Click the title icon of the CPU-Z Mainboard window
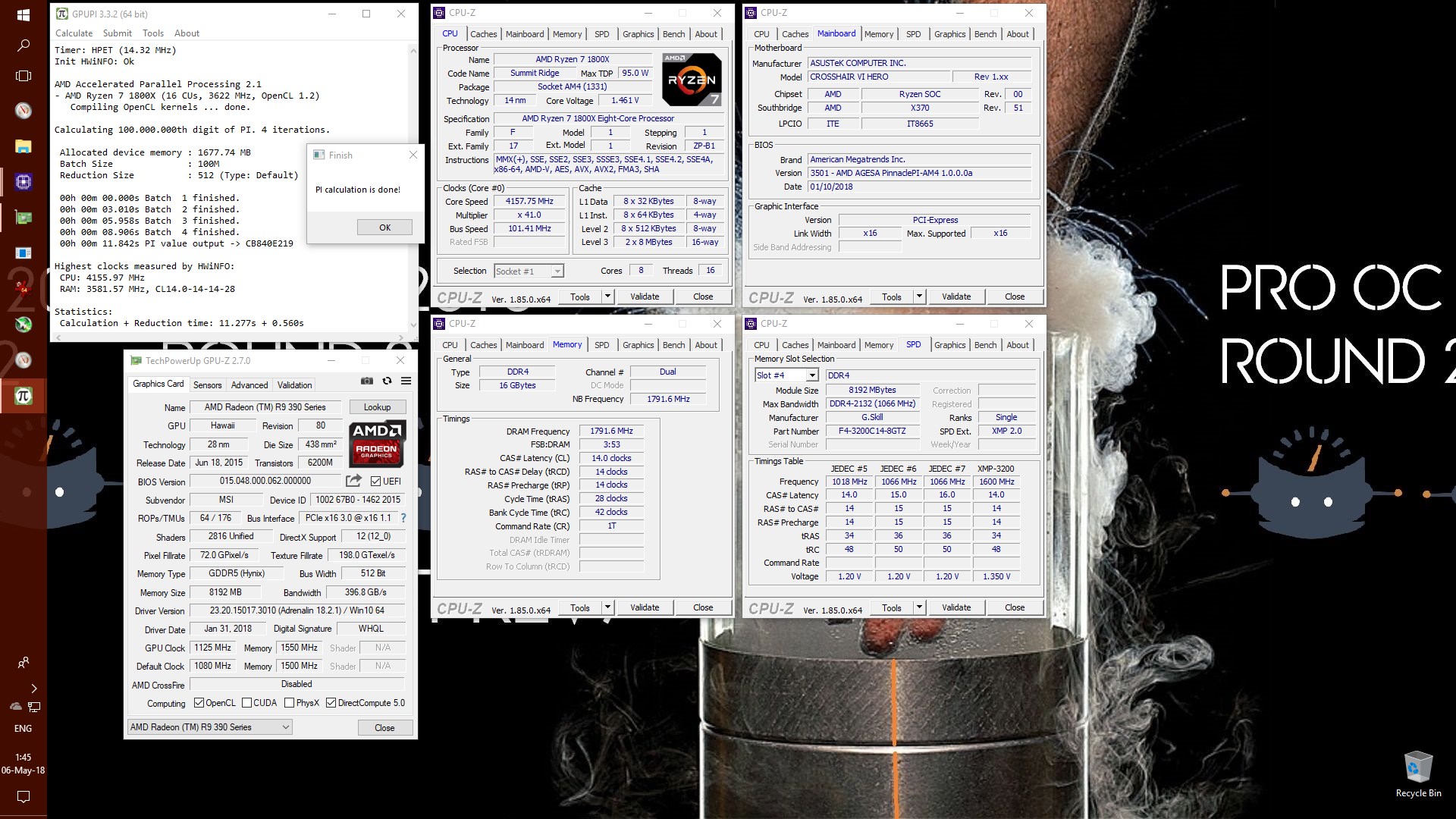 coord(751,13)
